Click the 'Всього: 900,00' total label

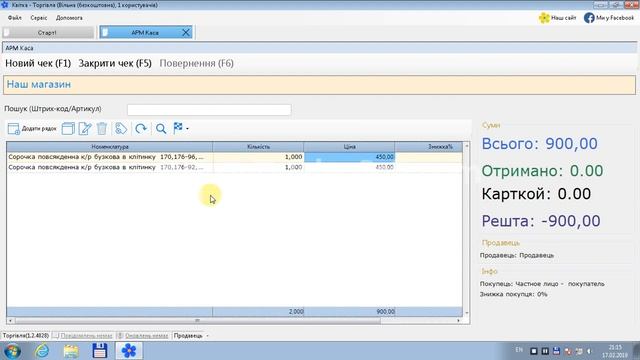tap(540, 144)
